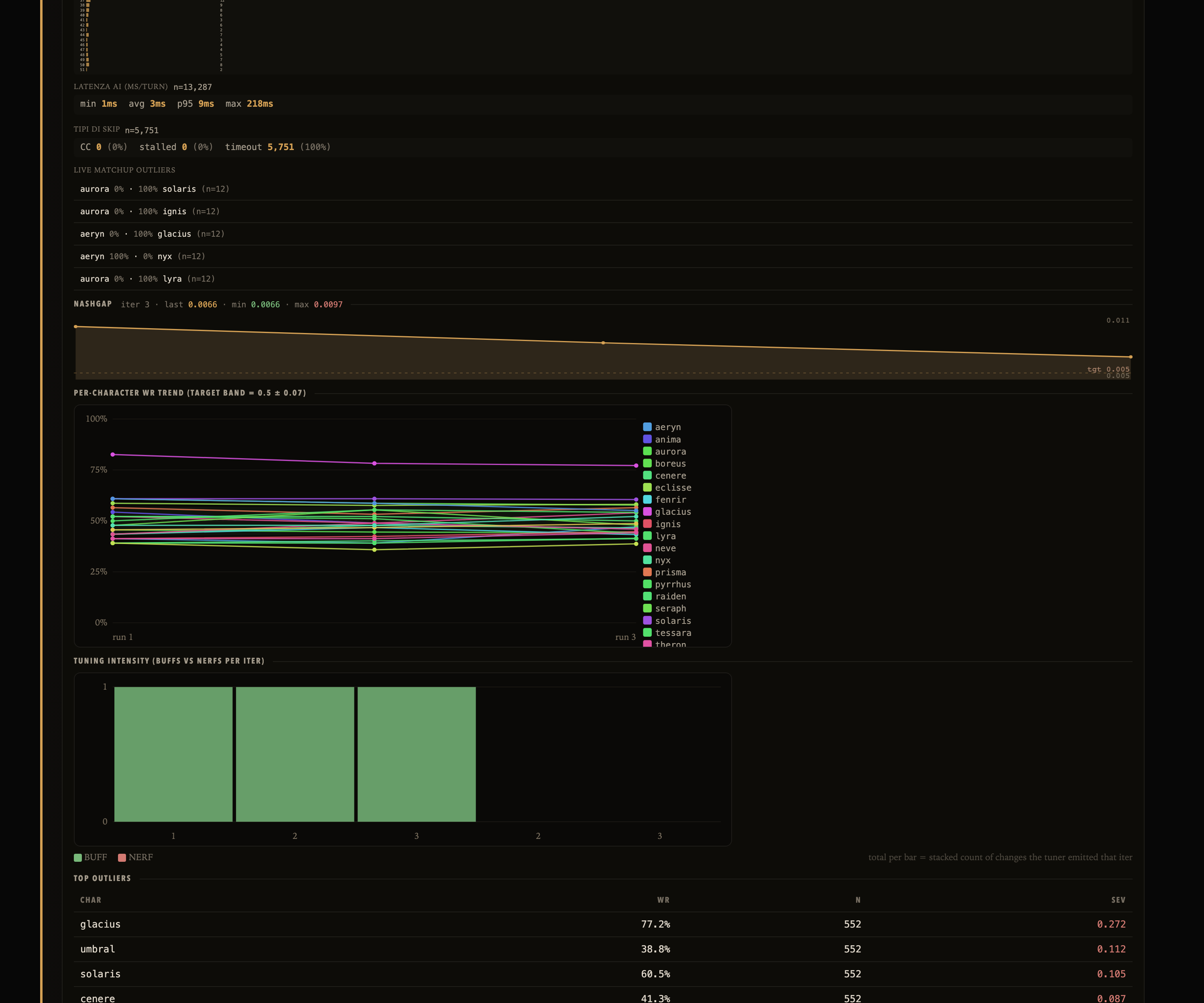Image resolution: width=1204 pixels, height=1003 pixels.
Task: Select the cenere legend entry label
Action: [670, 476]
